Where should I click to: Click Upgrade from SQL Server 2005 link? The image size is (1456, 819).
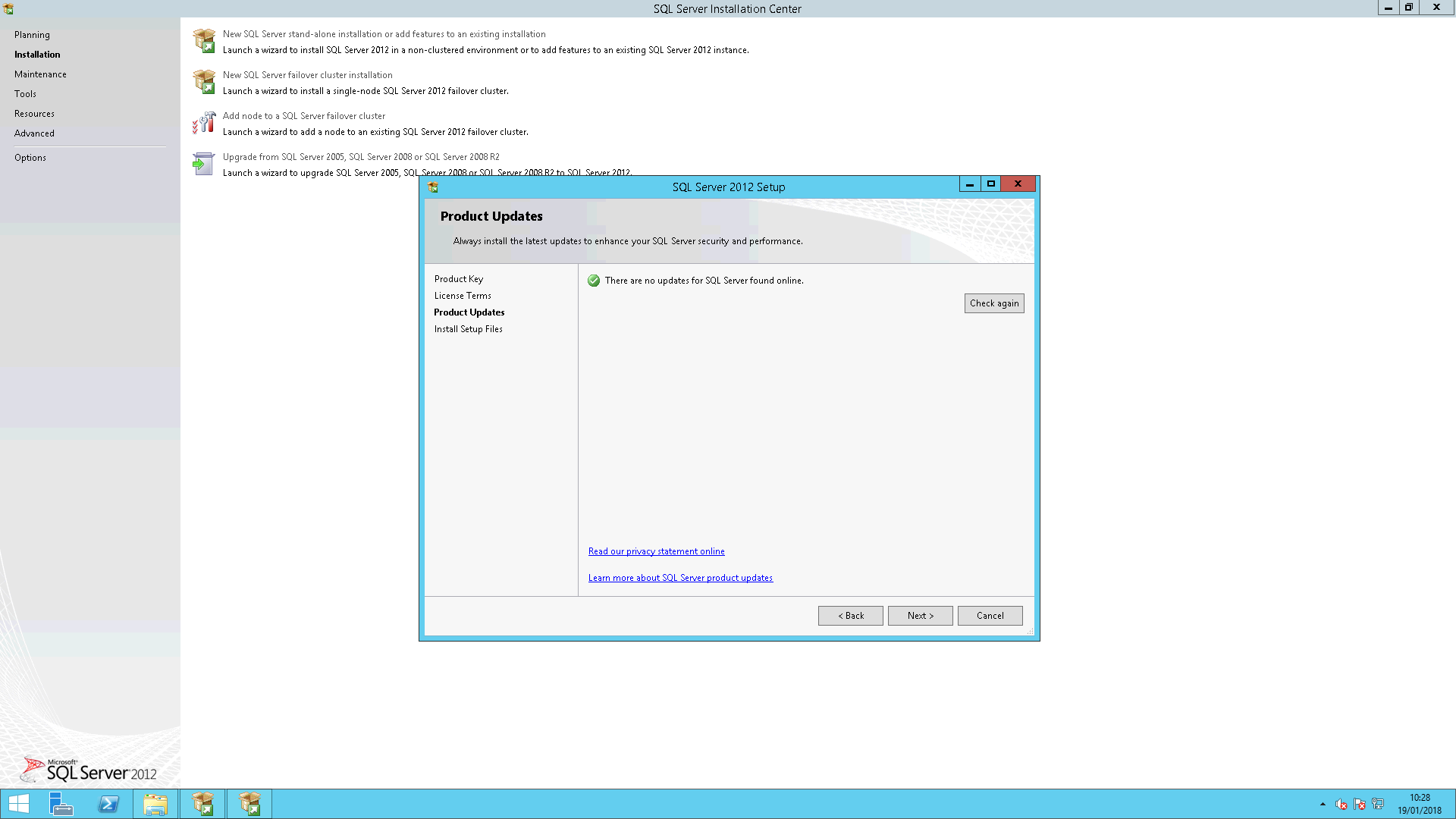click(361, 157)
